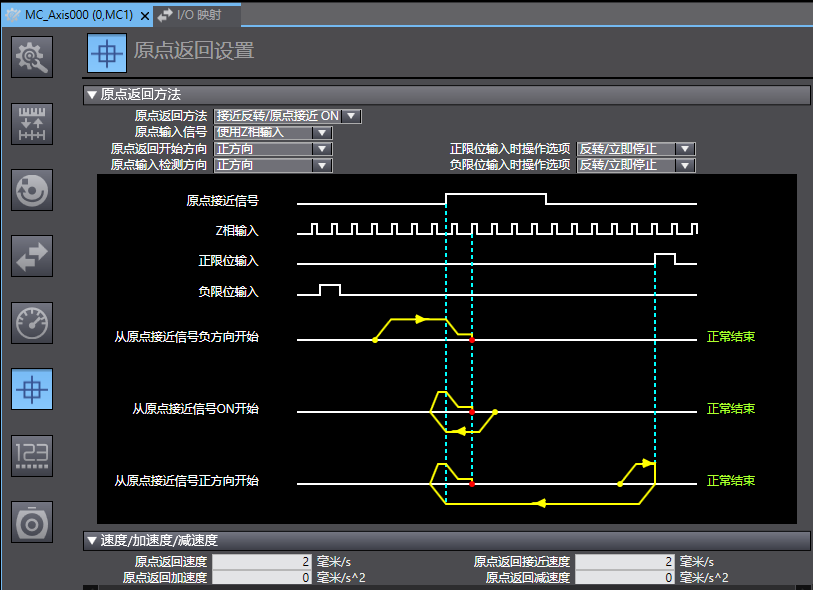813x590 pixels.
Task: Click the 原点返回接近速度 input field
Action: pyautogui.click(x=625, y=562)
